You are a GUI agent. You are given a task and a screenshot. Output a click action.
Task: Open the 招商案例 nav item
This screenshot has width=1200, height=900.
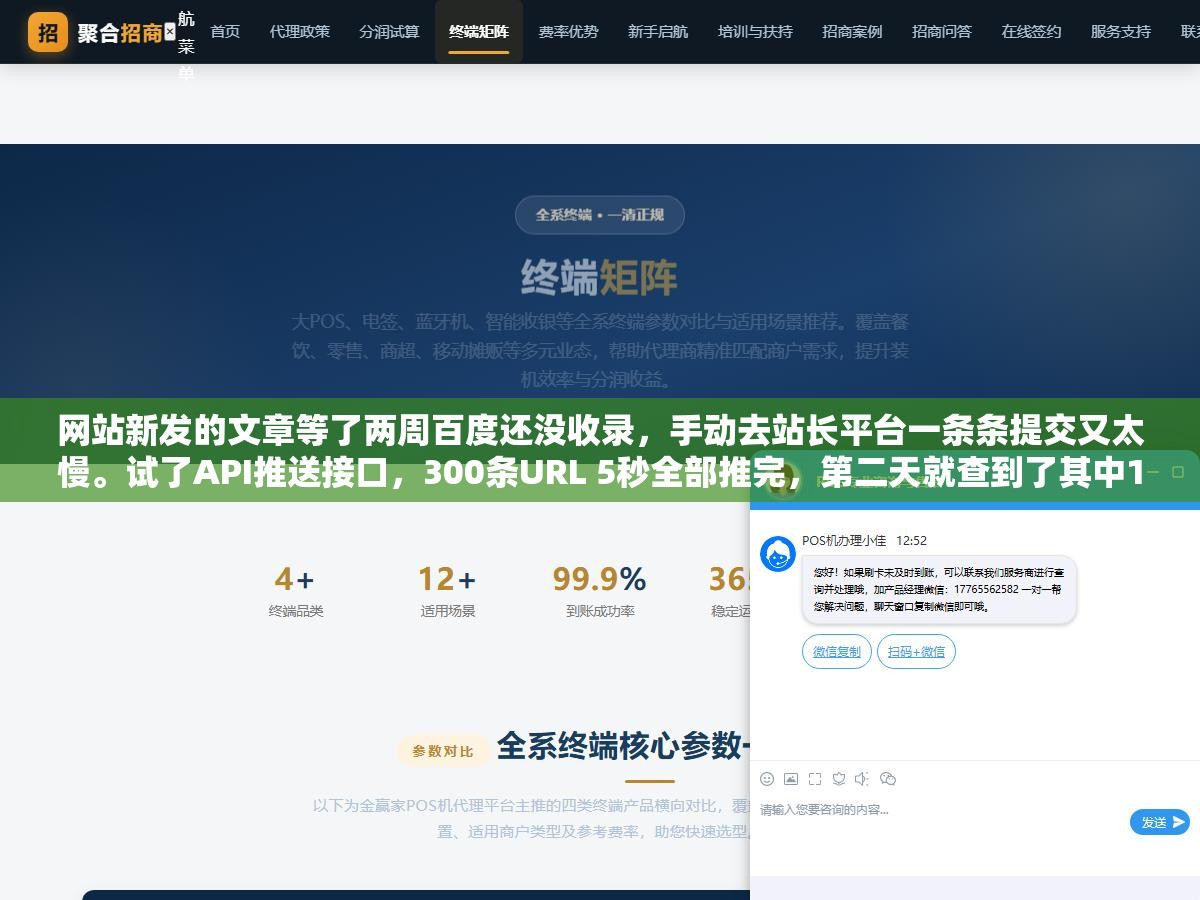tap(852, 32)
